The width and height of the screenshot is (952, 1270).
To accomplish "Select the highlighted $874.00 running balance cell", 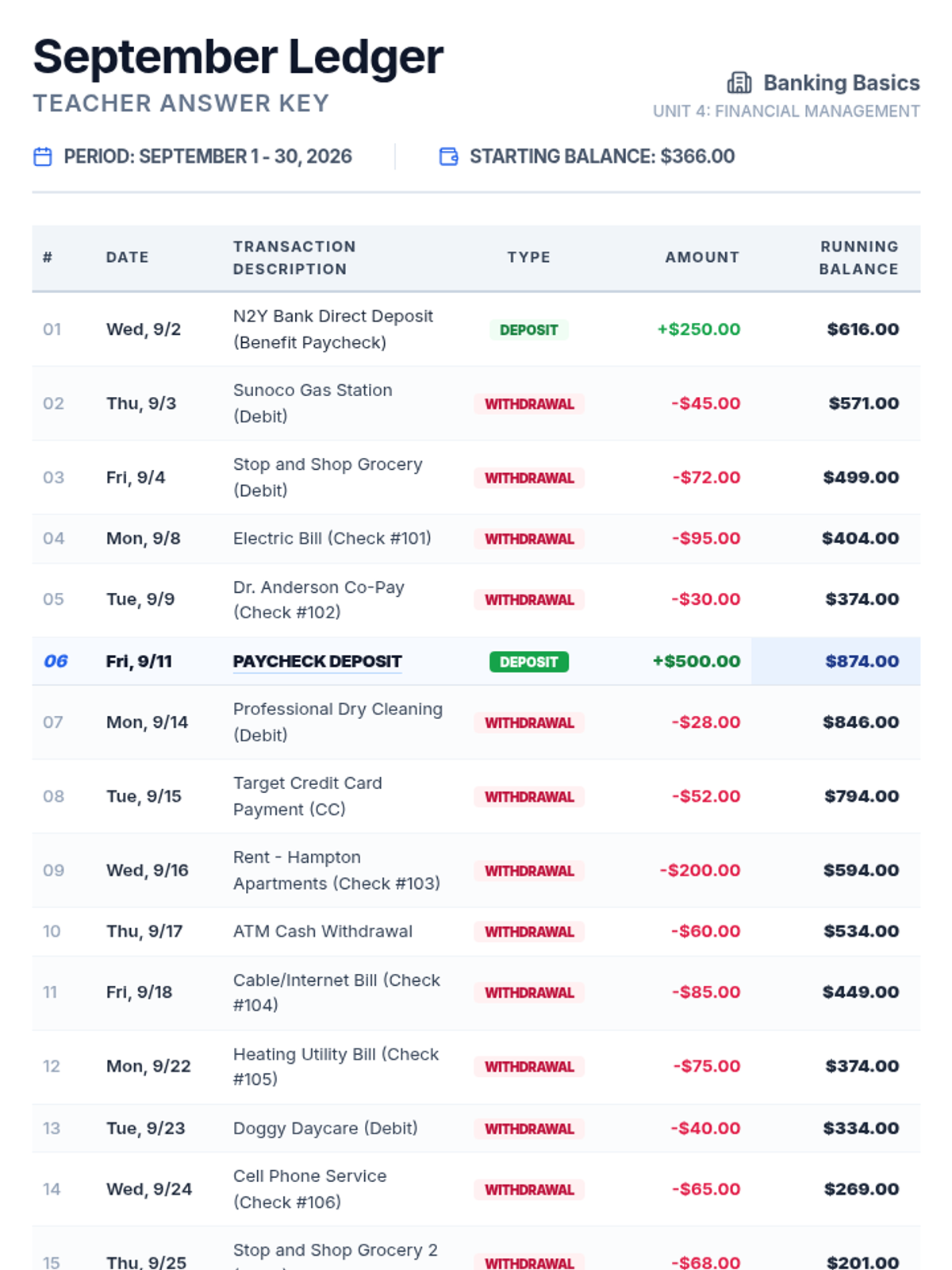I will (835, 661).
